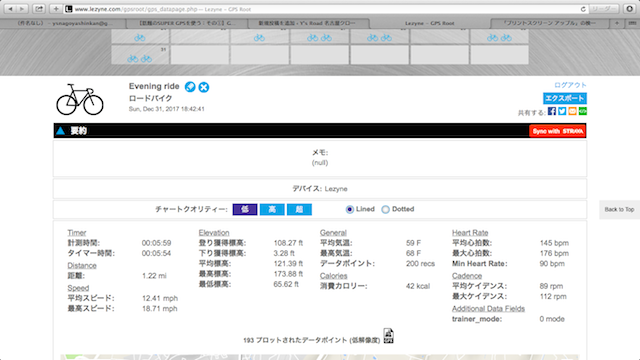Edit the Evening ride title with pencil icon

(190, 87)
